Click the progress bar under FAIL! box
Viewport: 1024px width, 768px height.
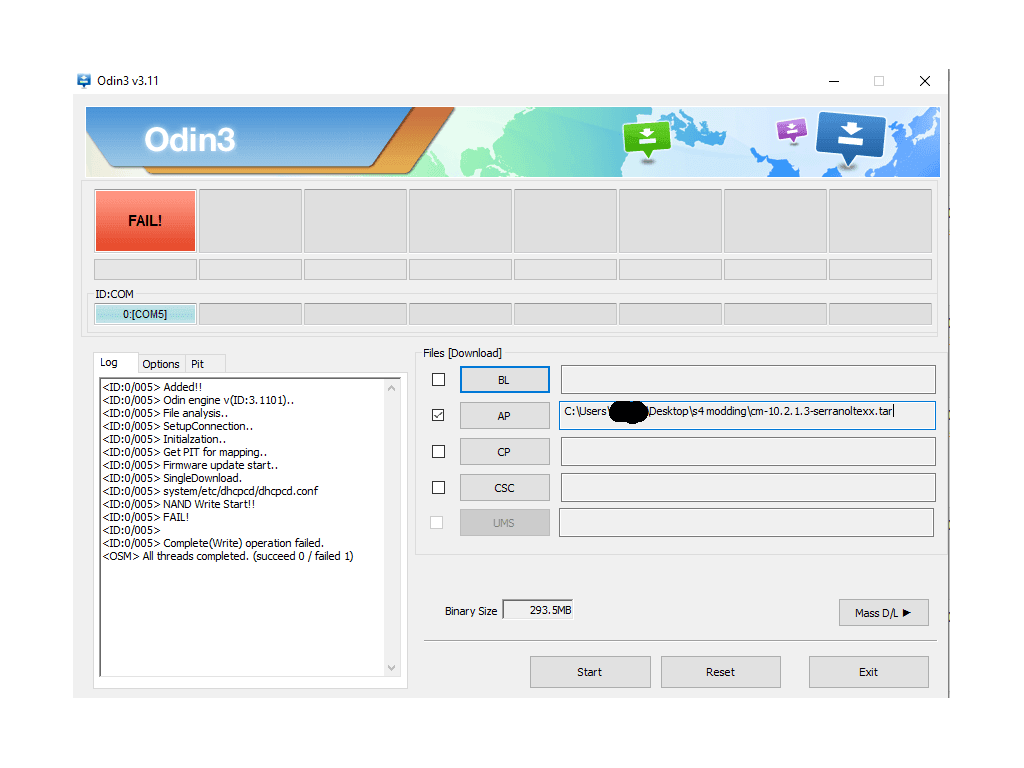click(145, 269)
